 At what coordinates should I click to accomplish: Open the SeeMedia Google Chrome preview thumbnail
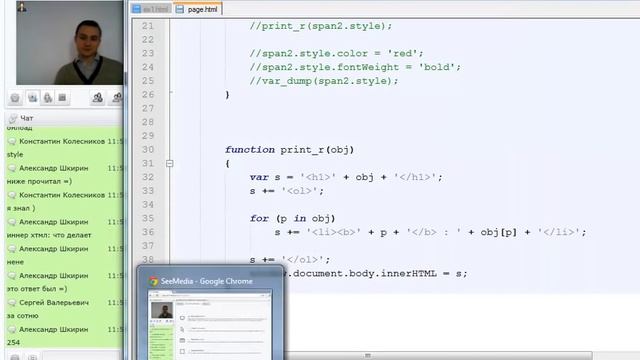pyautogui.click(x=210, y=325)
